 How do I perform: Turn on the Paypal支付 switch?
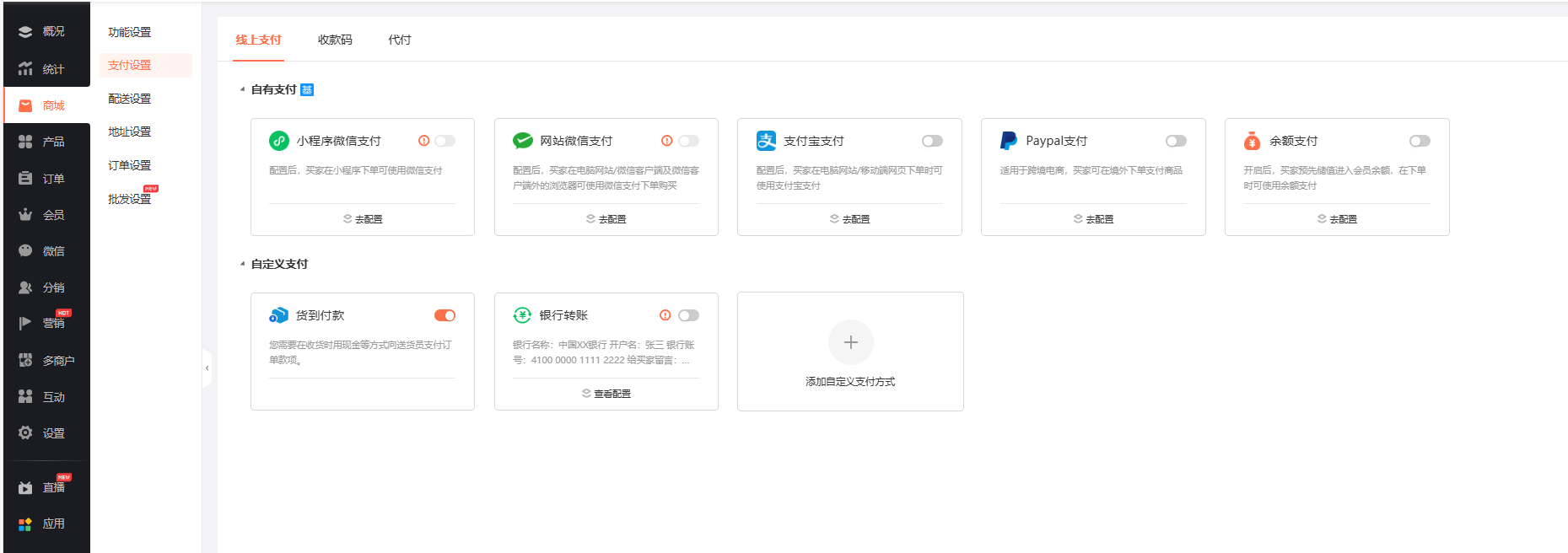pyautogui.click(x=1176, y=141)
